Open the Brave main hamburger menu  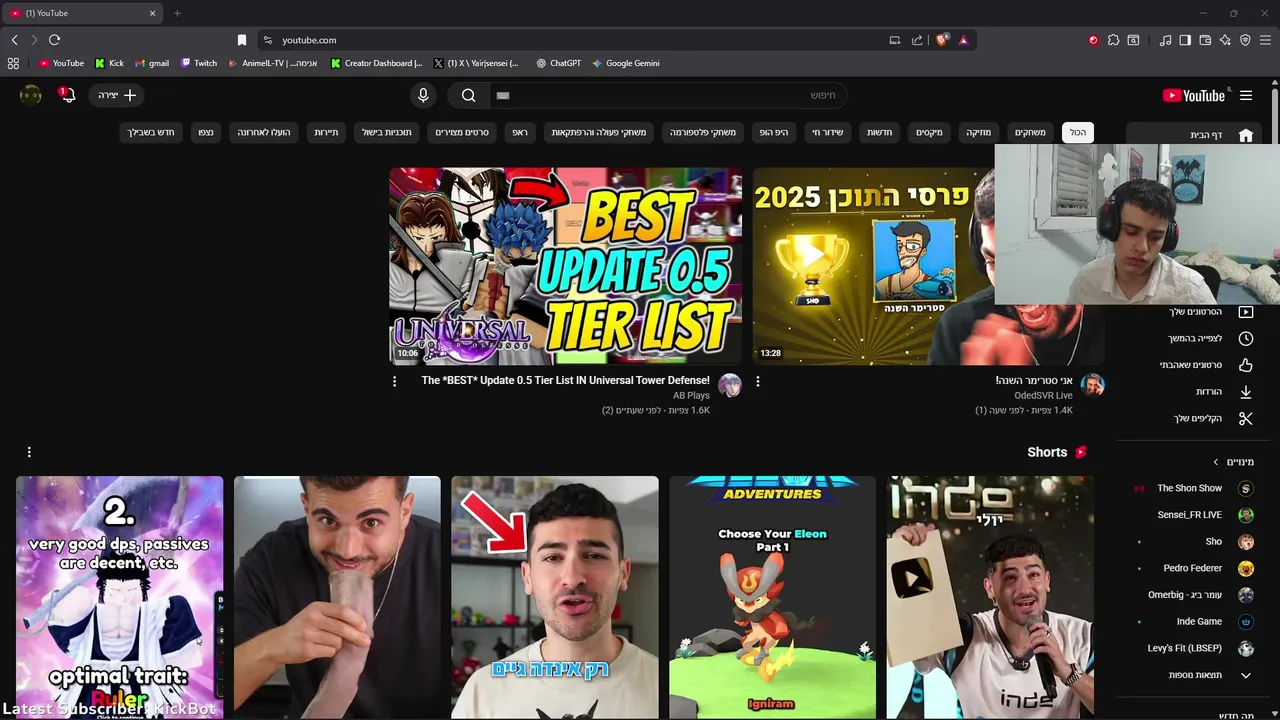1266,40
